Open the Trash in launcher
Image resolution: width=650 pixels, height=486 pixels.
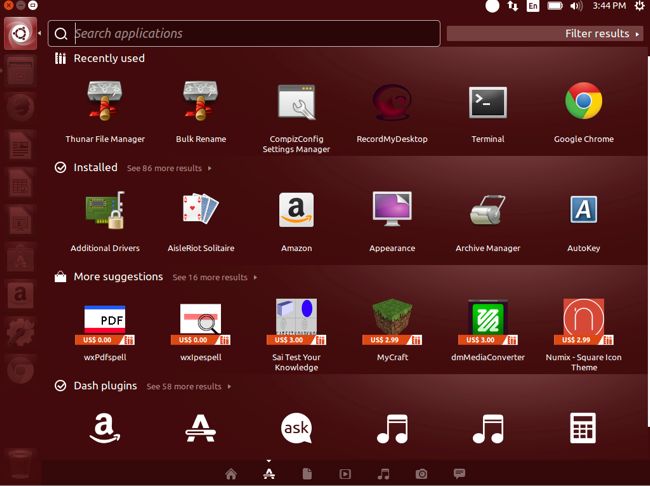click(x=20, y=463)
